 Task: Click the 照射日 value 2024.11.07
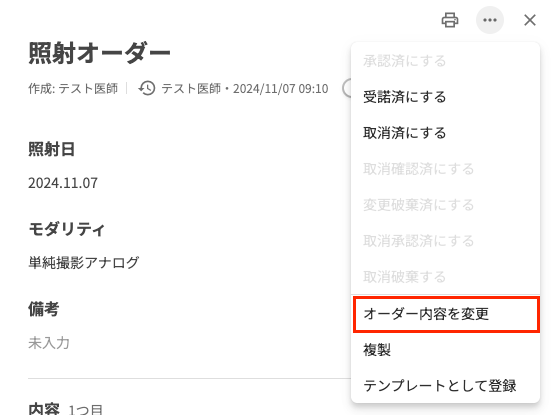click(x=63, y=183)
